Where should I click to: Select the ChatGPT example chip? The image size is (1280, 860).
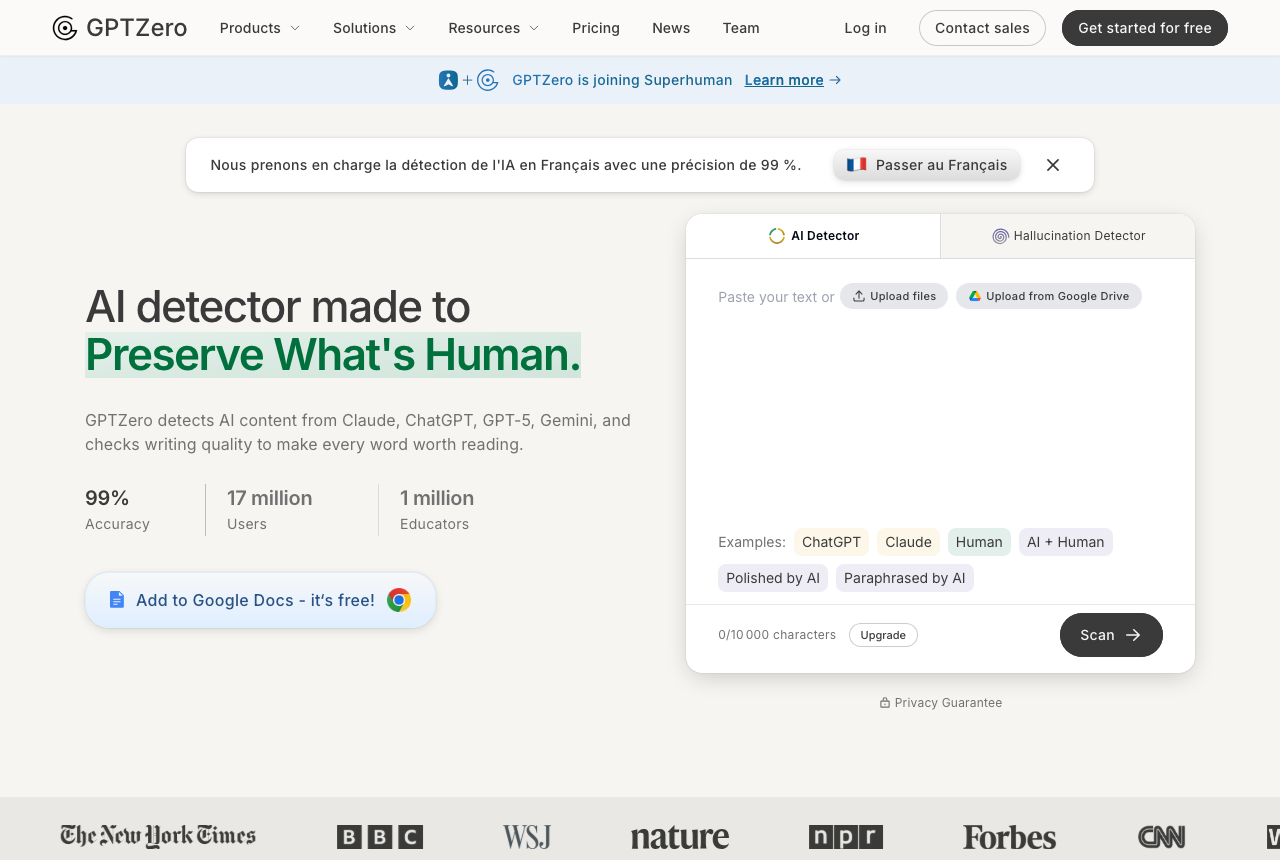pyautogui.click(x=831, y=542)
